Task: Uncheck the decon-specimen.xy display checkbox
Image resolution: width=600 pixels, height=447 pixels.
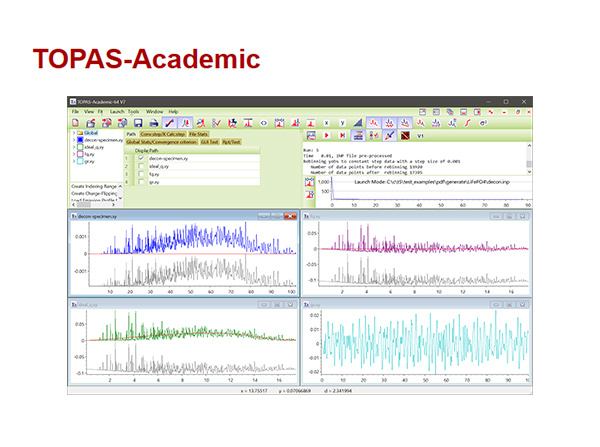Action: coord(141,158)
